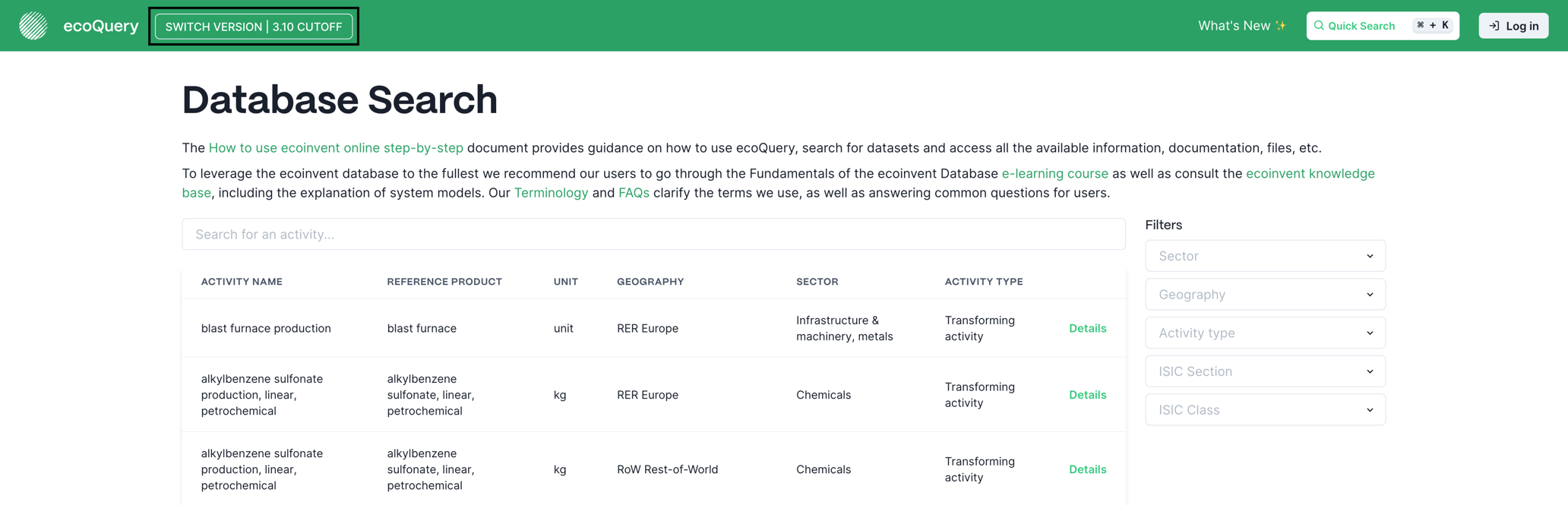Click the ACTIVITY NAME column header
Viewport: 1568px width, 505px height.
(242, 281)
